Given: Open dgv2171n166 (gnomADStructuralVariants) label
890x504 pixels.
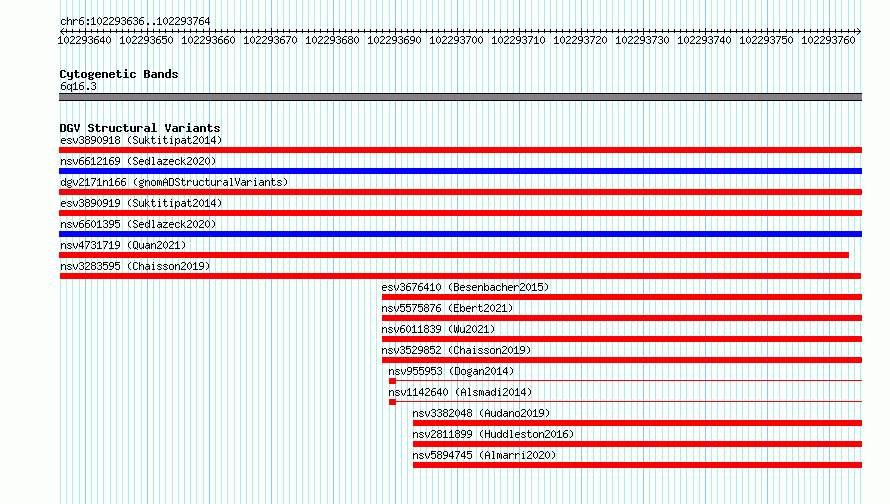Looking at the screenshot, I should click(x=174, y=182).
